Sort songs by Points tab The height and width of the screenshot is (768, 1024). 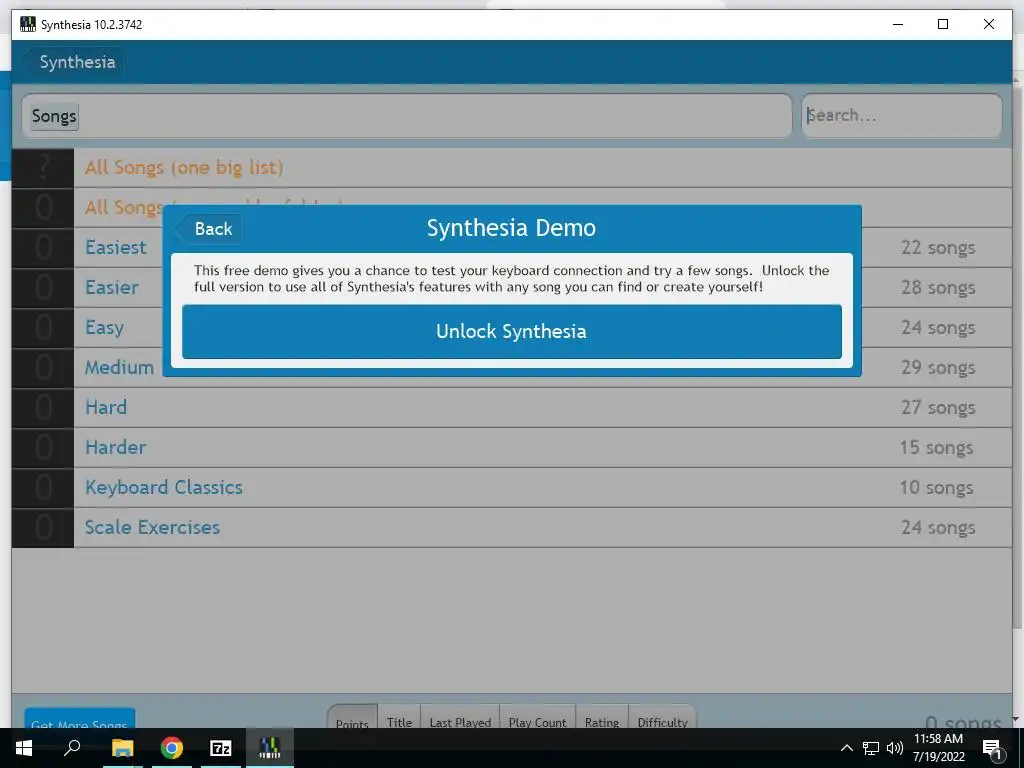(x=352, y=717)
